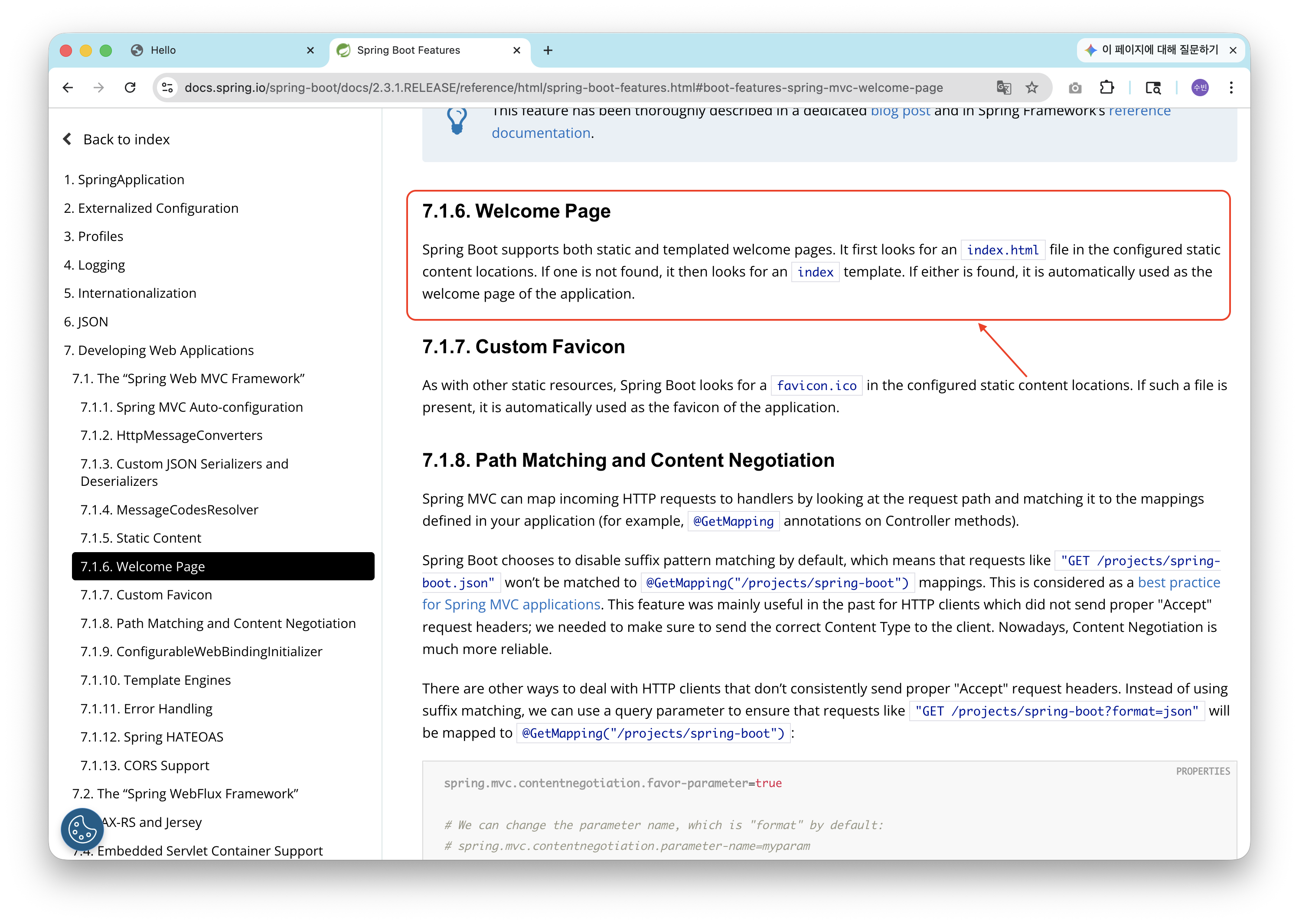
Task: Go to 7.1.5. Static Content
Action: (141, 538)
